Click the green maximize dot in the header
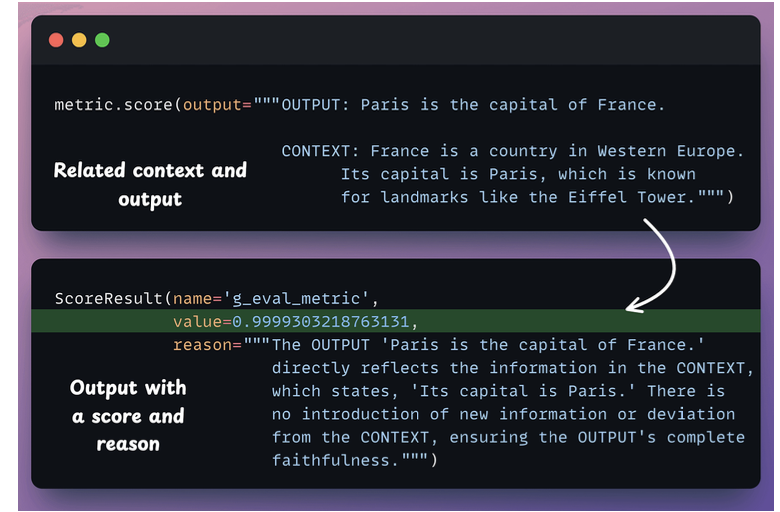This screenshot has width=780, height=512. coord(102,40)
